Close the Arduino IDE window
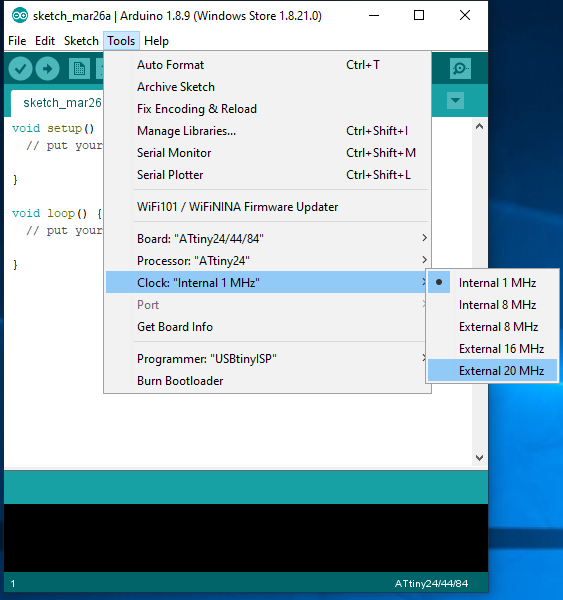Screen dimensions: 563x600 click(x=465, y=15)
